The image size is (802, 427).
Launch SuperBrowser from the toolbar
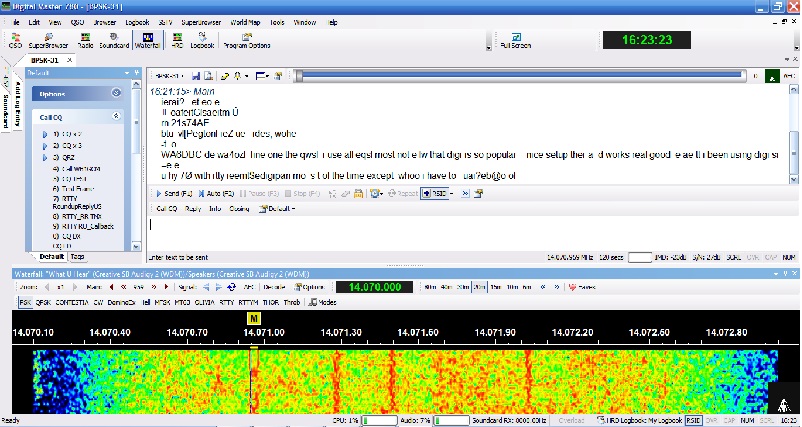click(48, 40)
